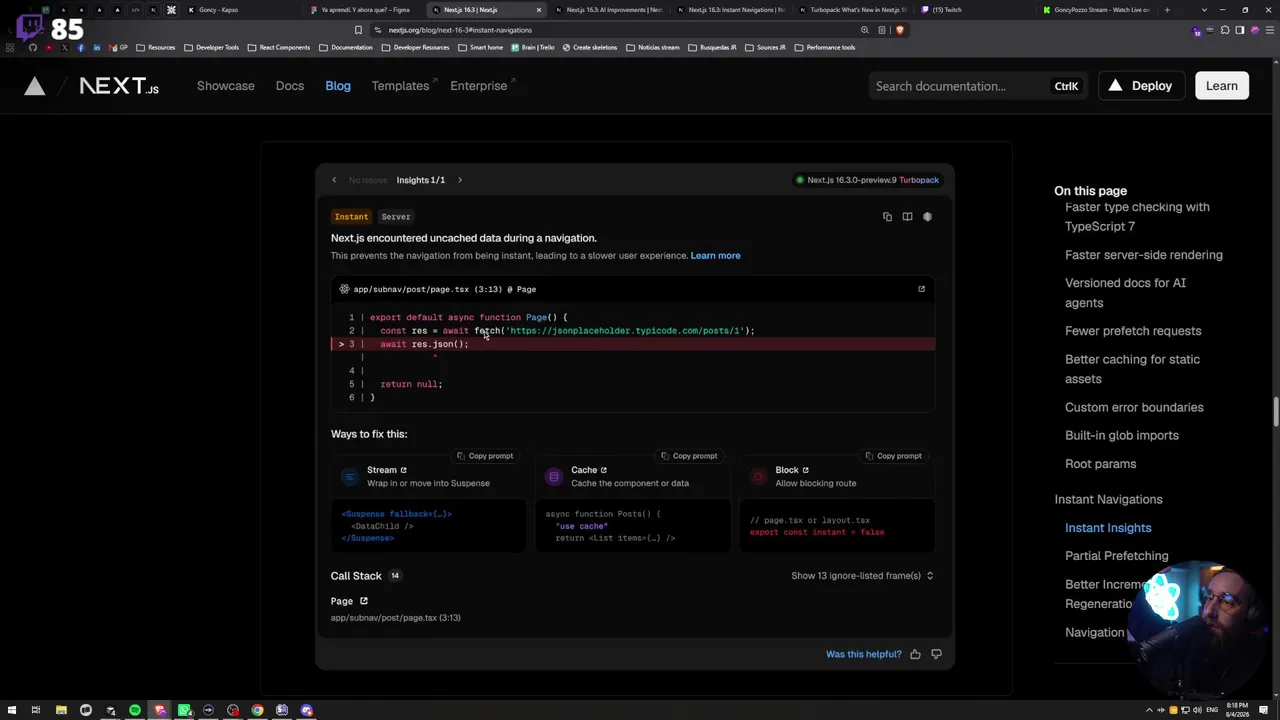Open a new browser tab
1280x720 pixels.
(1167, 10)
